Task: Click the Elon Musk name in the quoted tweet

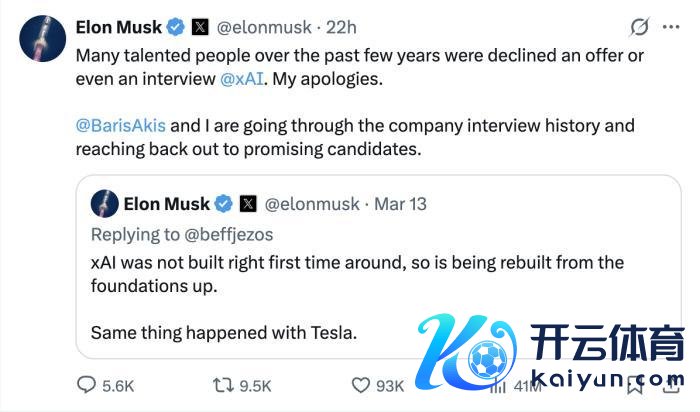Action: pyautogui.click(x=166, y=203)
